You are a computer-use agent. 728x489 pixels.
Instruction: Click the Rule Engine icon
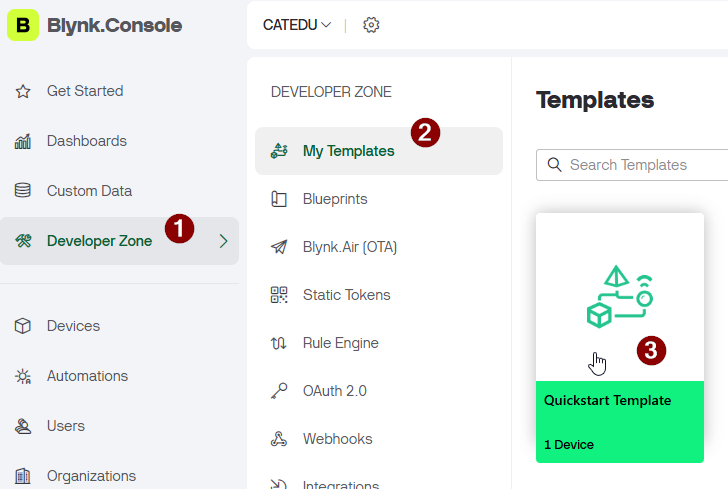[280, 343]
